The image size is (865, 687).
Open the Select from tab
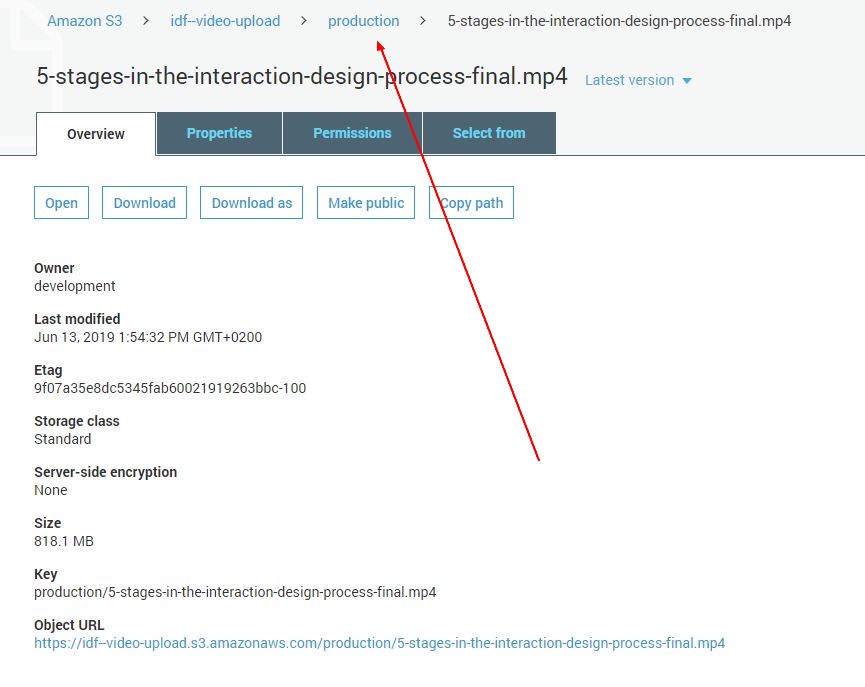[489, 133]
